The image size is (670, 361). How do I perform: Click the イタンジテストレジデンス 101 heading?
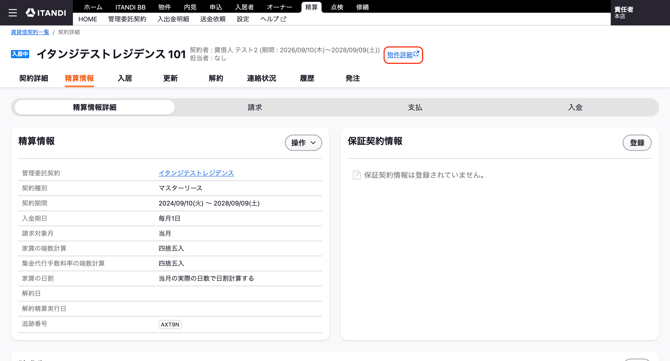(x=111, y=54)
